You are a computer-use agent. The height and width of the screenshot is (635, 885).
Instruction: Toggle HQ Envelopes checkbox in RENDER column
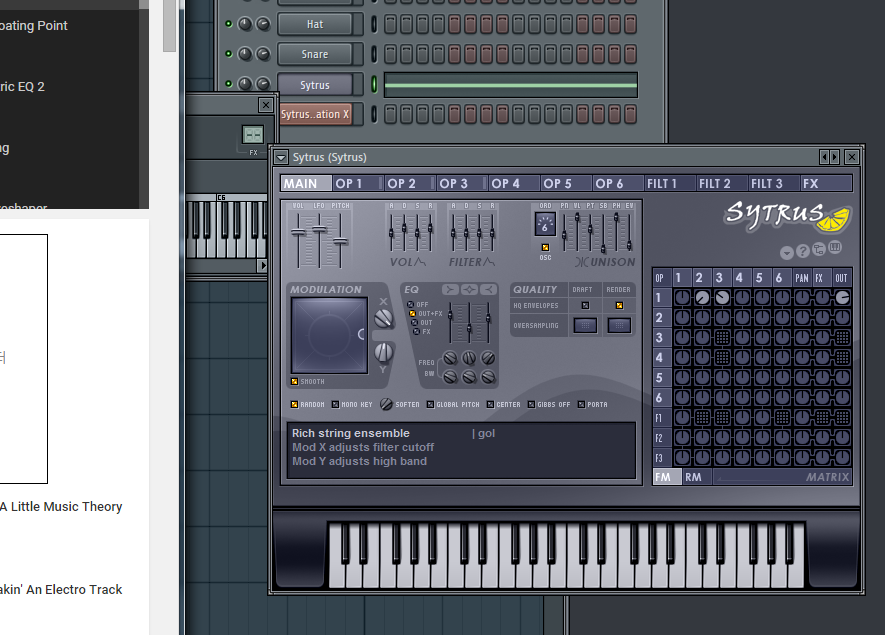pyautogui.click(x=619, y=305)
